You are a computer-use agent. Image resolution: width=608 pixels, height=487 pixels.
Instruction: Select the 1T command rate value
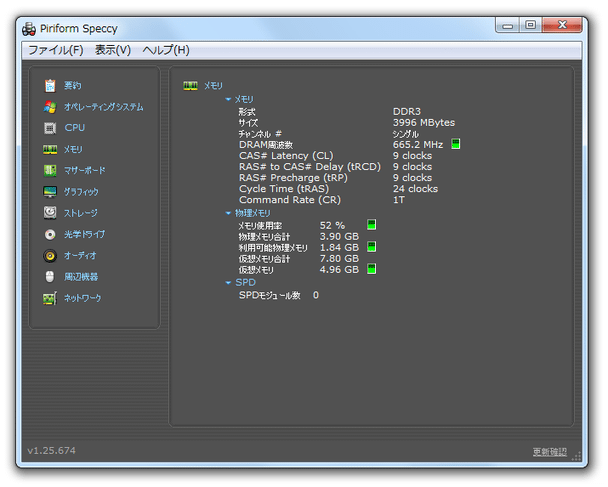click(x=399, y=200)
